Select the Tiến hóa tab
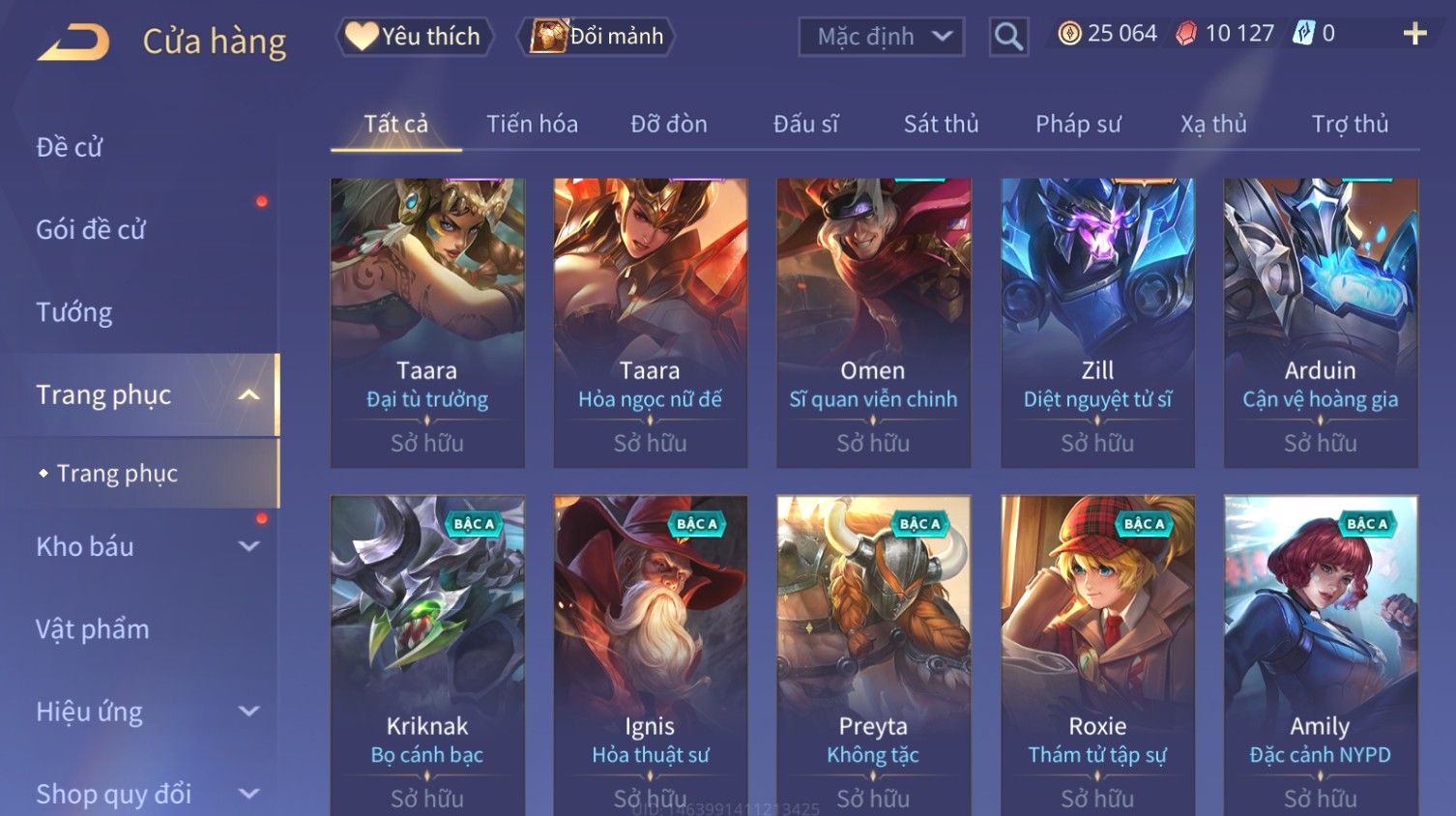1456x816 pixels. (x=532, y=124)
